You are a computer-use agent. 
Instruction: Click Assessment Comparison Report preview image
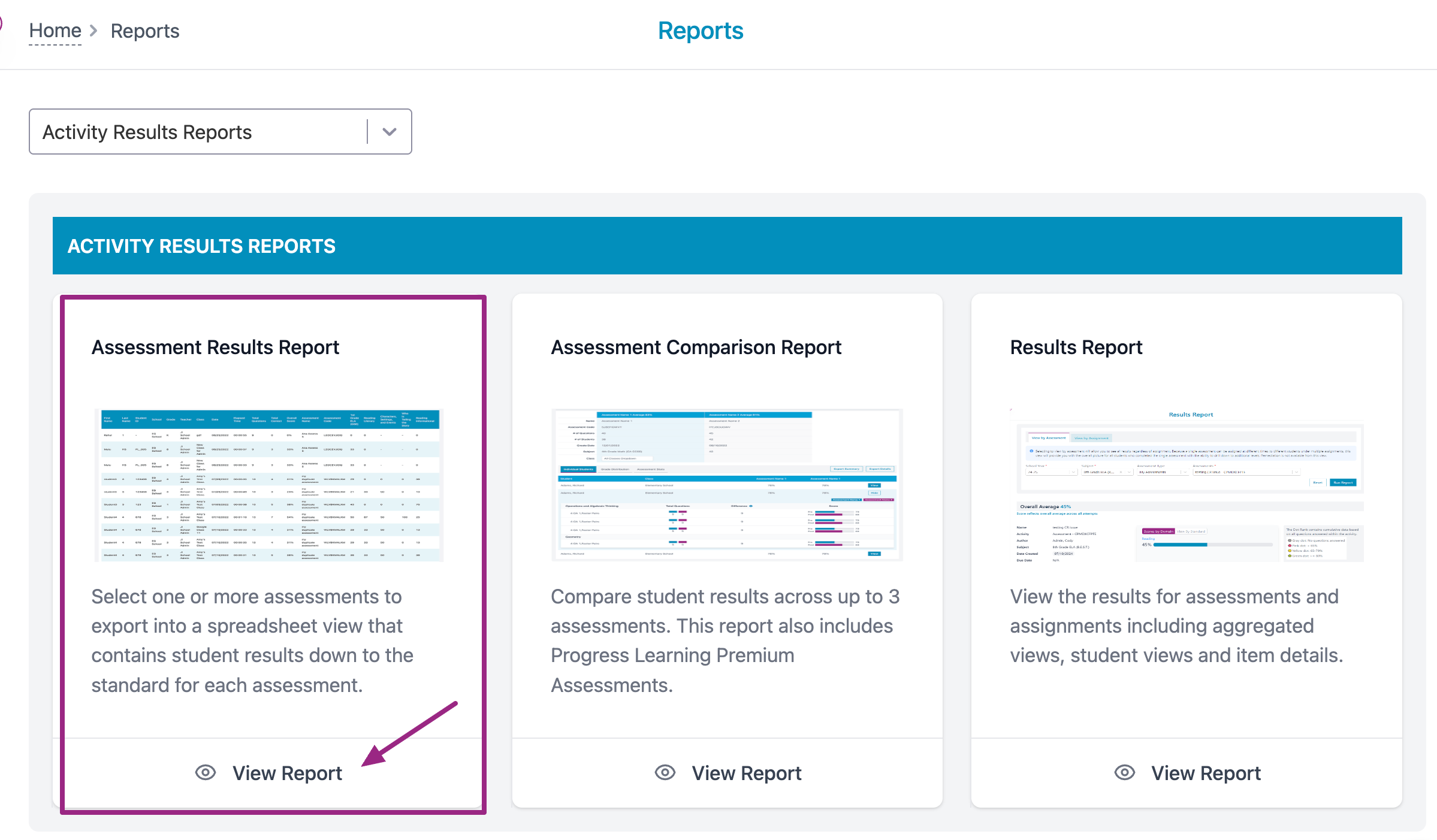click(727, 485)
